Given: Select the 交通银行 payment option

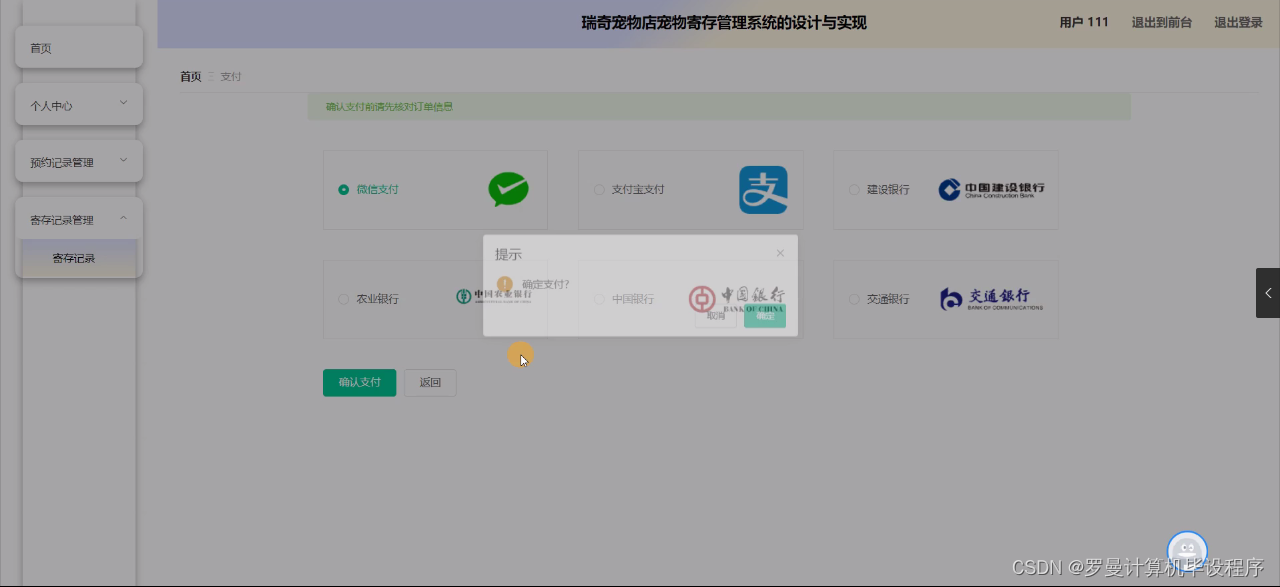Looking at the screenshot, I should 854,298.
